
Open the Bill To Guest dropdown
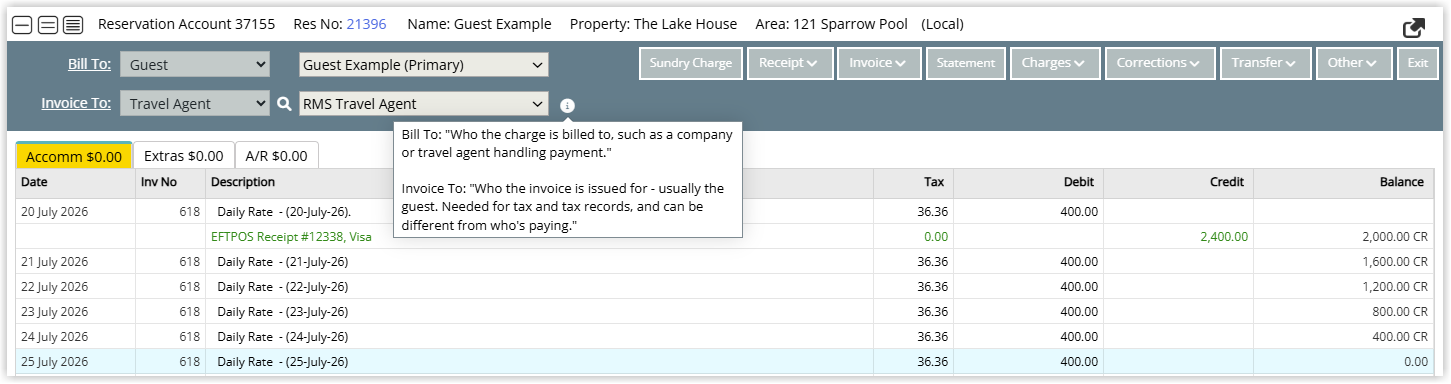pos(195,65)
